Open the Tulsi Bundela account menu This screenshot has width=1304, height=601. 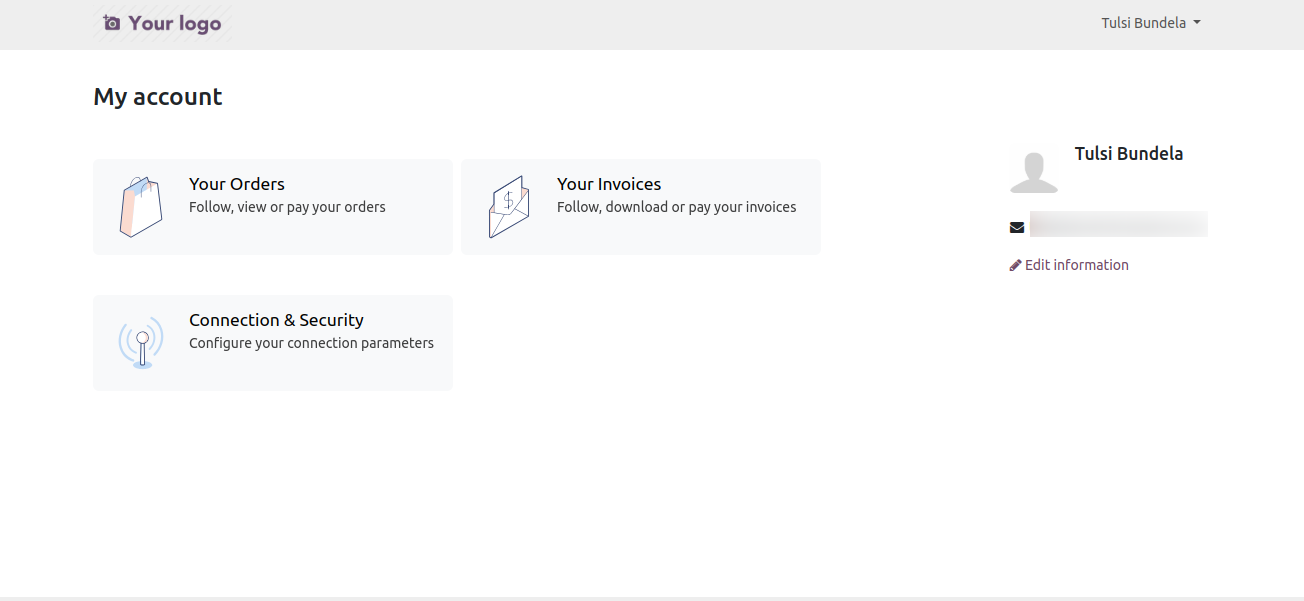click(x=1151, y=23)
